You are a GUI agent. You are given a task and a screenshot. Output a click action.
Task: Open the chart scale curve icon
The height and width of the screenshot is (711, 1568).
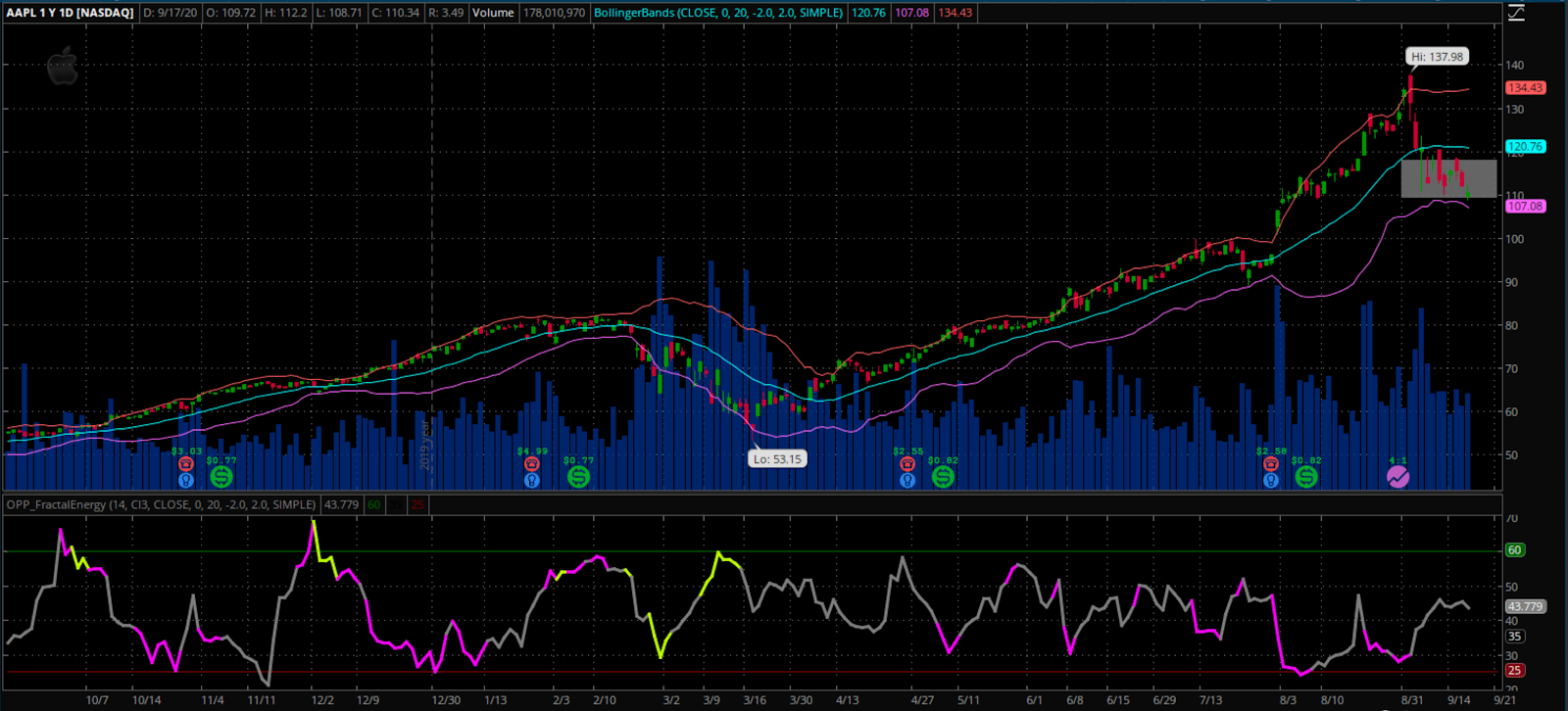[x=1516, y=12]
